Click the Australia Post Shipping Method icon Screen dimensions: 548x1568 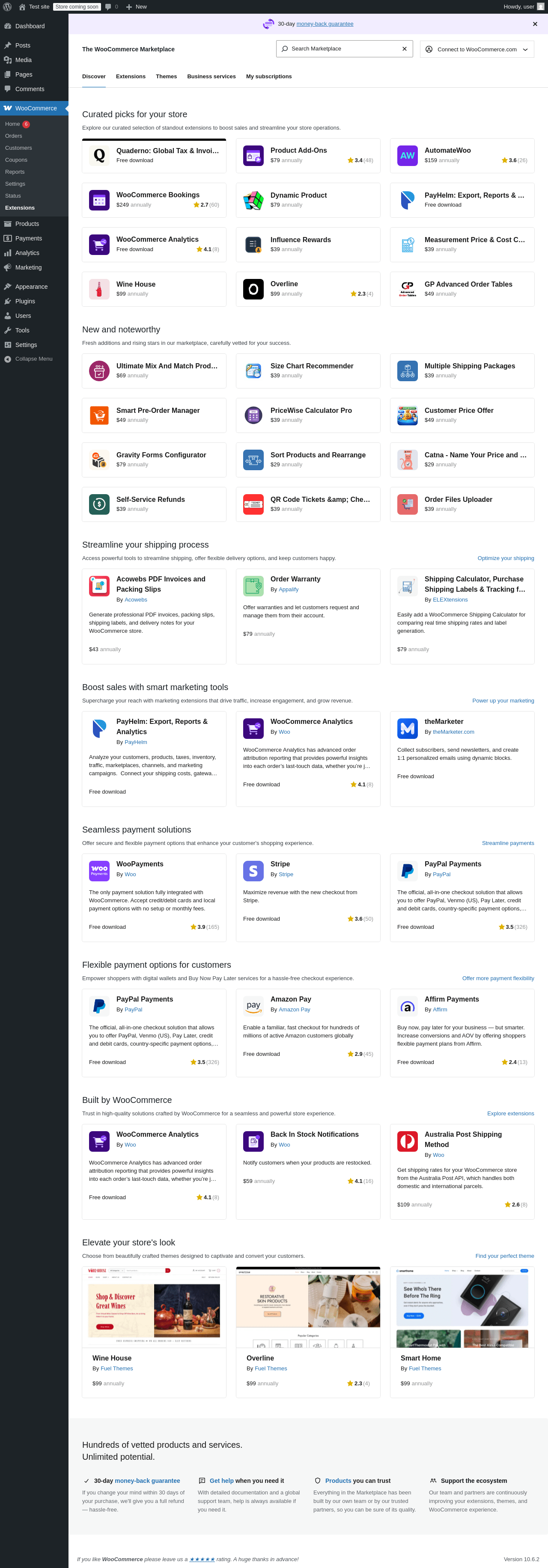[407, 1141]
